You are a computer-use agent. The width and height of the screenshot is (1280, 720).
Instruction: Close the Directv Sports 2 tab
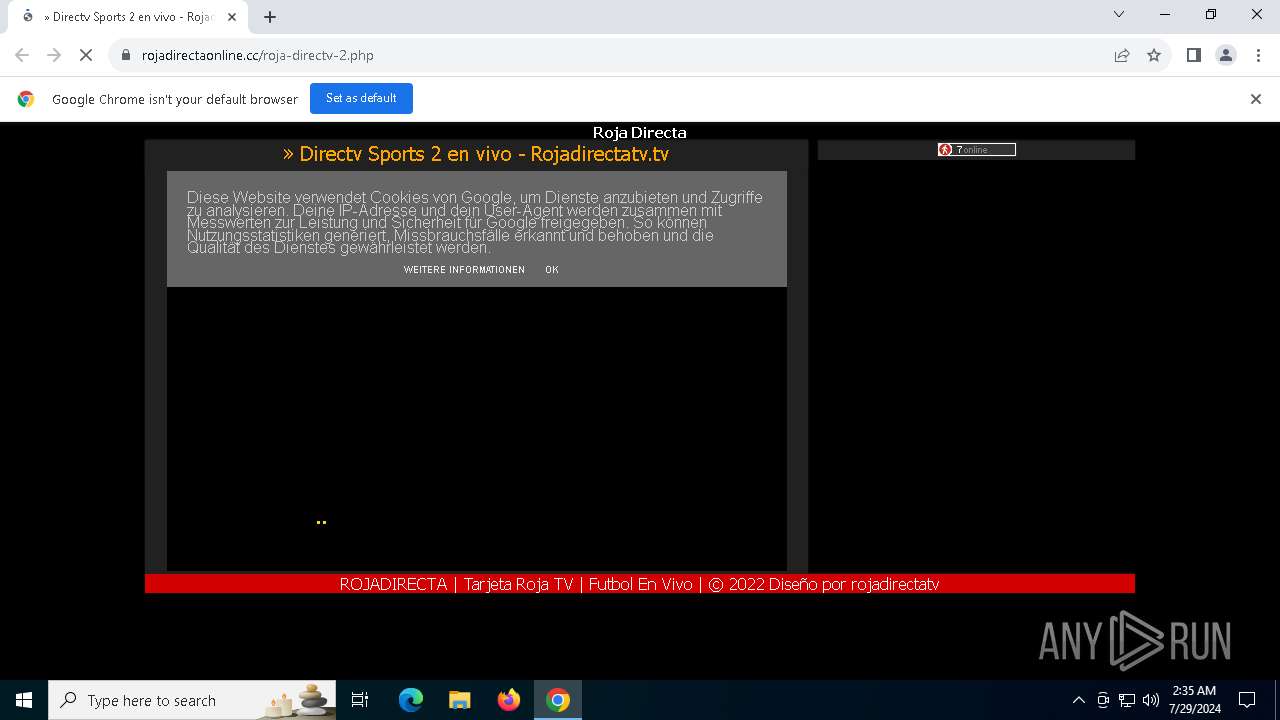232,16
